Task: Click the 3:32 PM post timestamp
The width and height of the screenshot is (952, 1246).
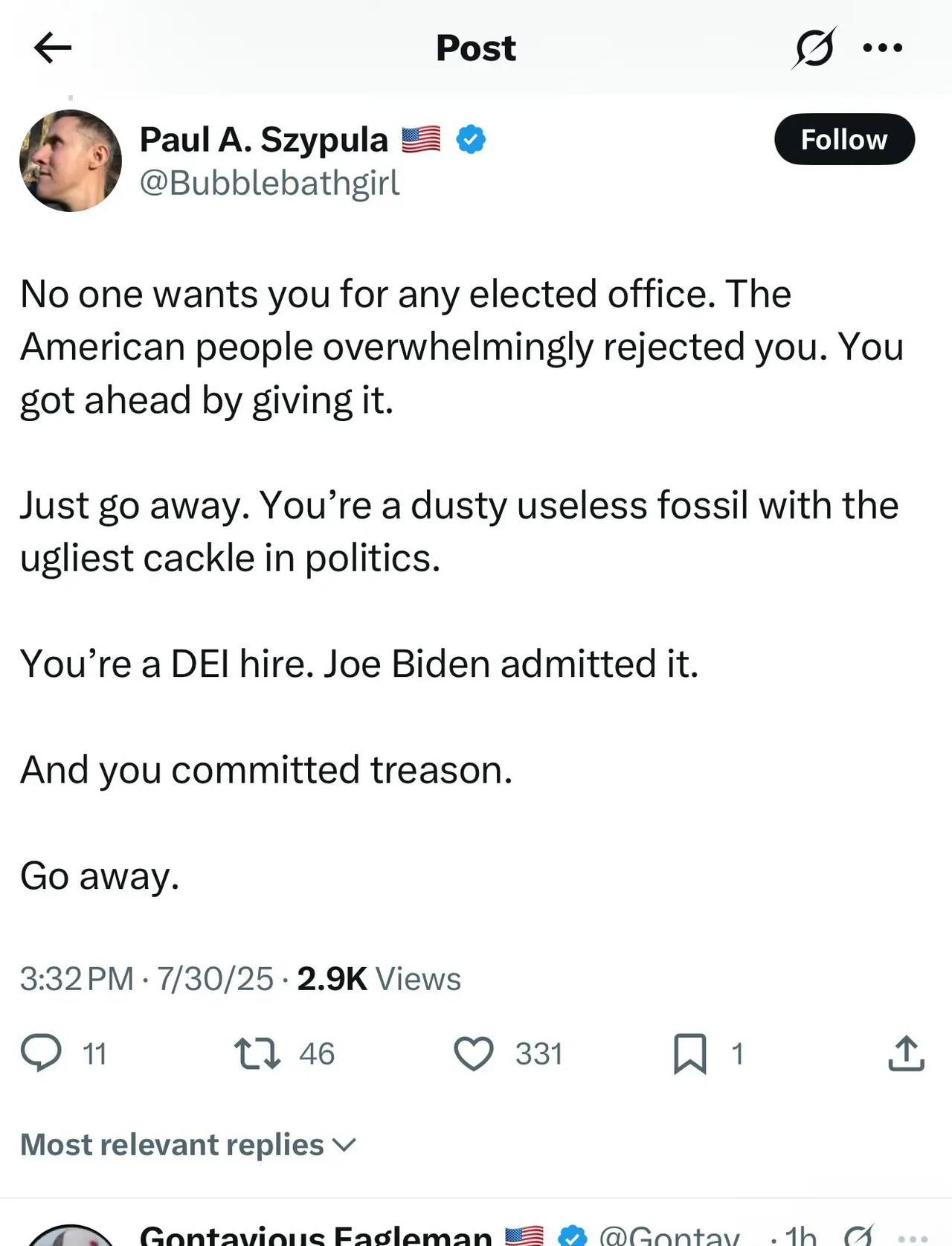Action: click(x=77, y=979)
